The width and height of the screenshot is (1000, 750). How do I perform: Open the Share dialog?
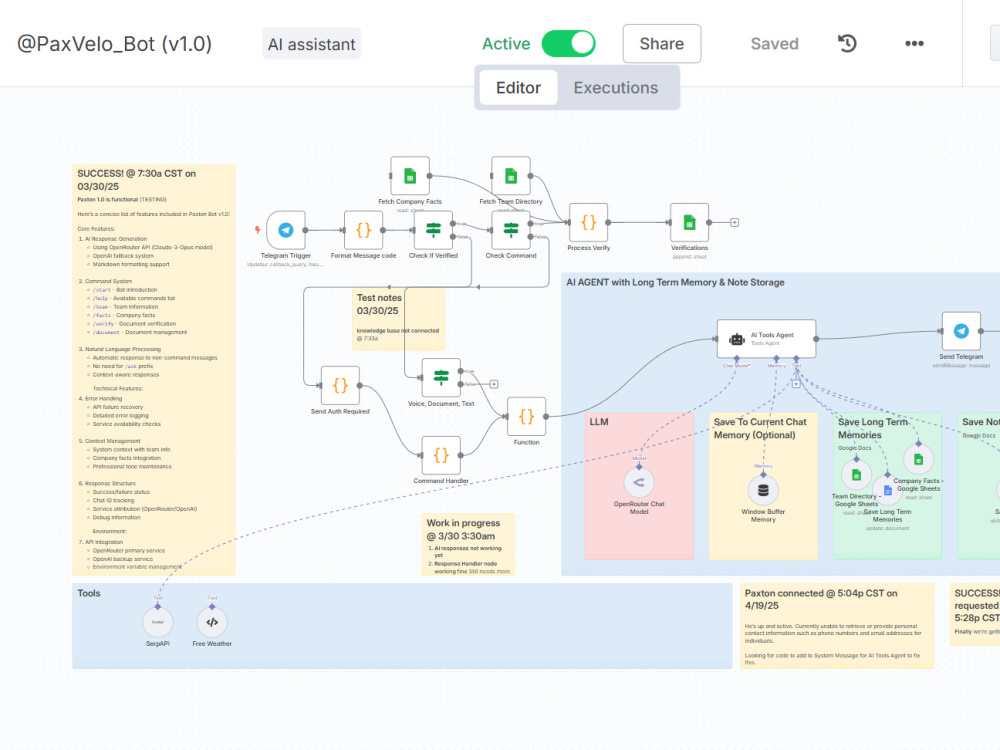point(661,43)
